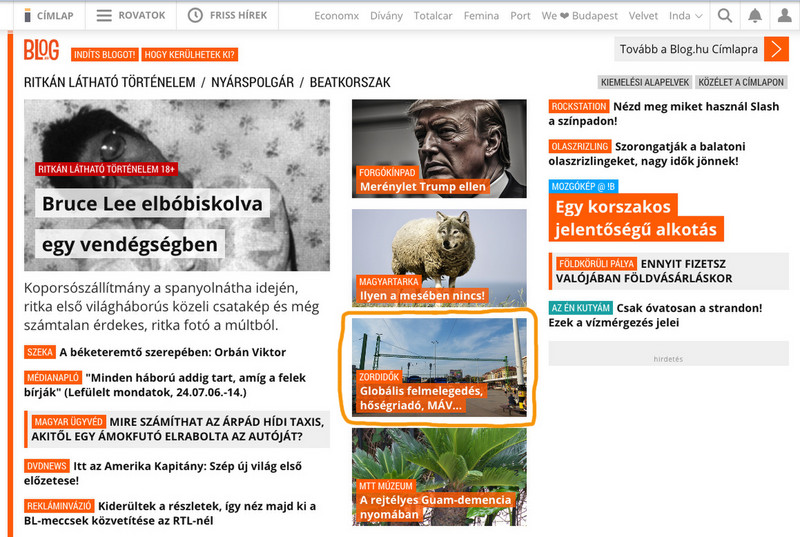This screenshot has width=800, height=537.
Task: Open Ennyit fizetsz valójában földvásárláskor article
Action: (644, 271)
